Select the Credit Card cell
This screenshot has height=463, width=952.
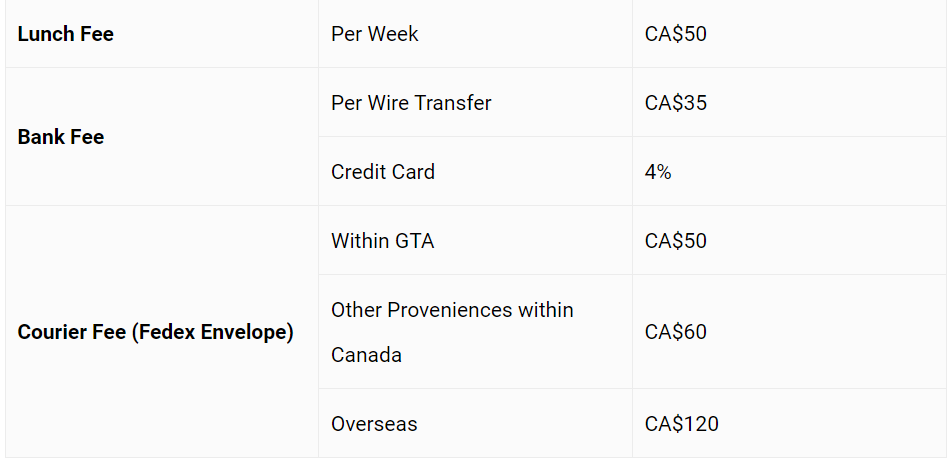click(x=383, y=172)
